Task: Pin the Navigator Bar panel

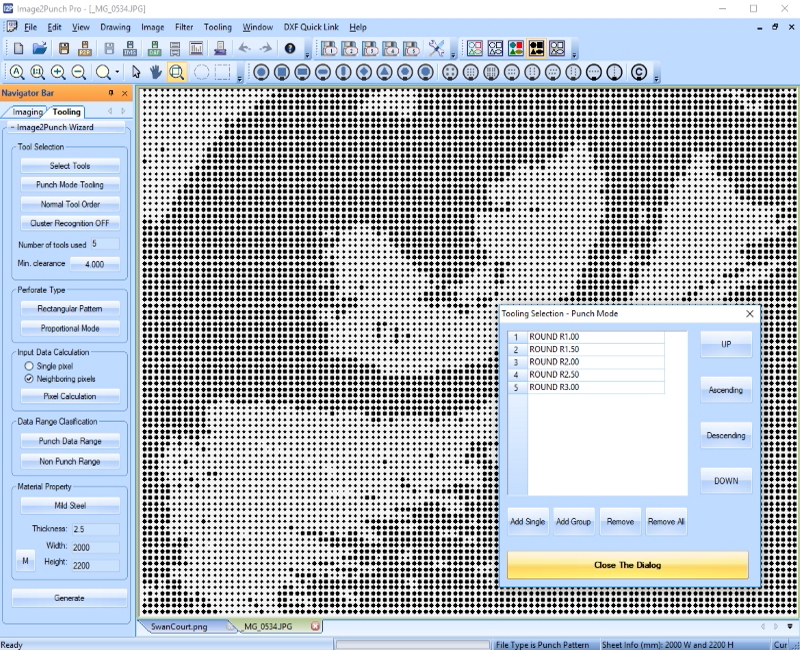Action: tap(111, 93)
